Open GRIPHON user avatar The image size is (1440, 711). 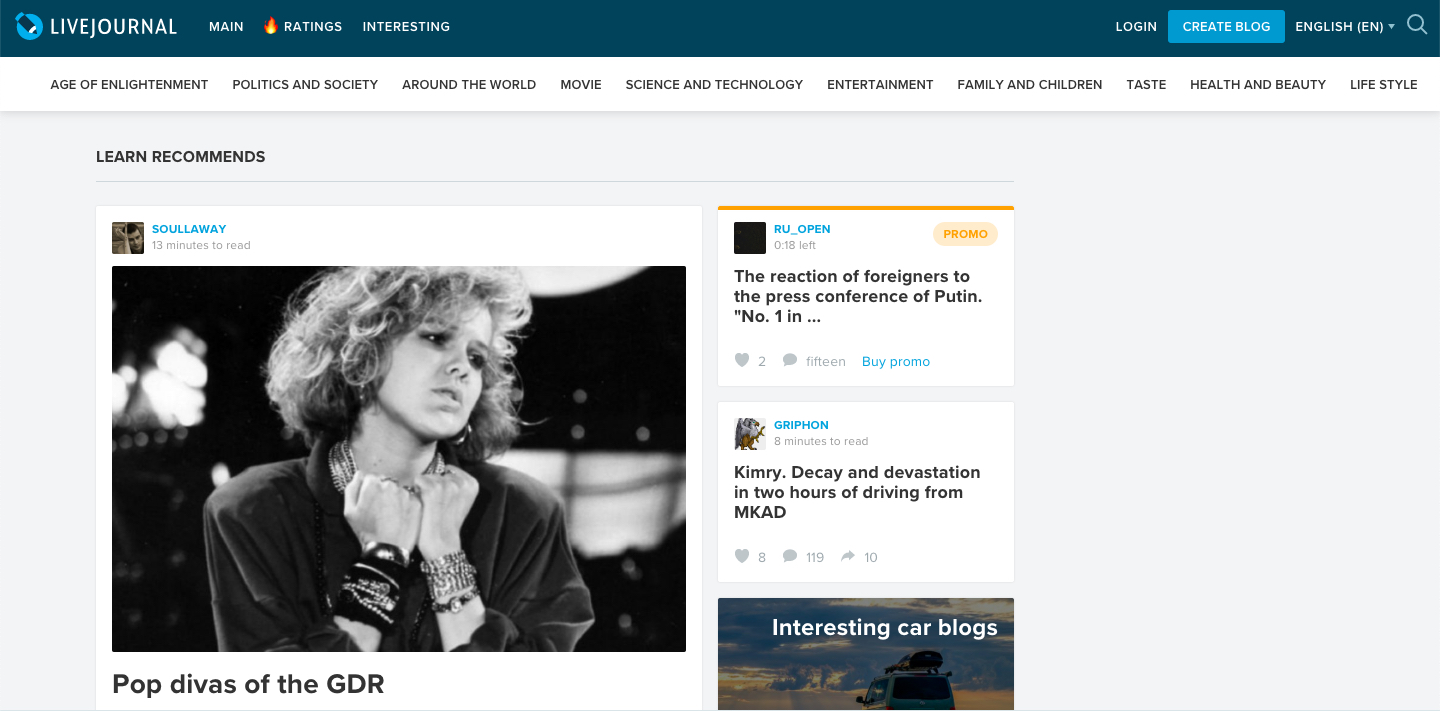click(750, 434)
